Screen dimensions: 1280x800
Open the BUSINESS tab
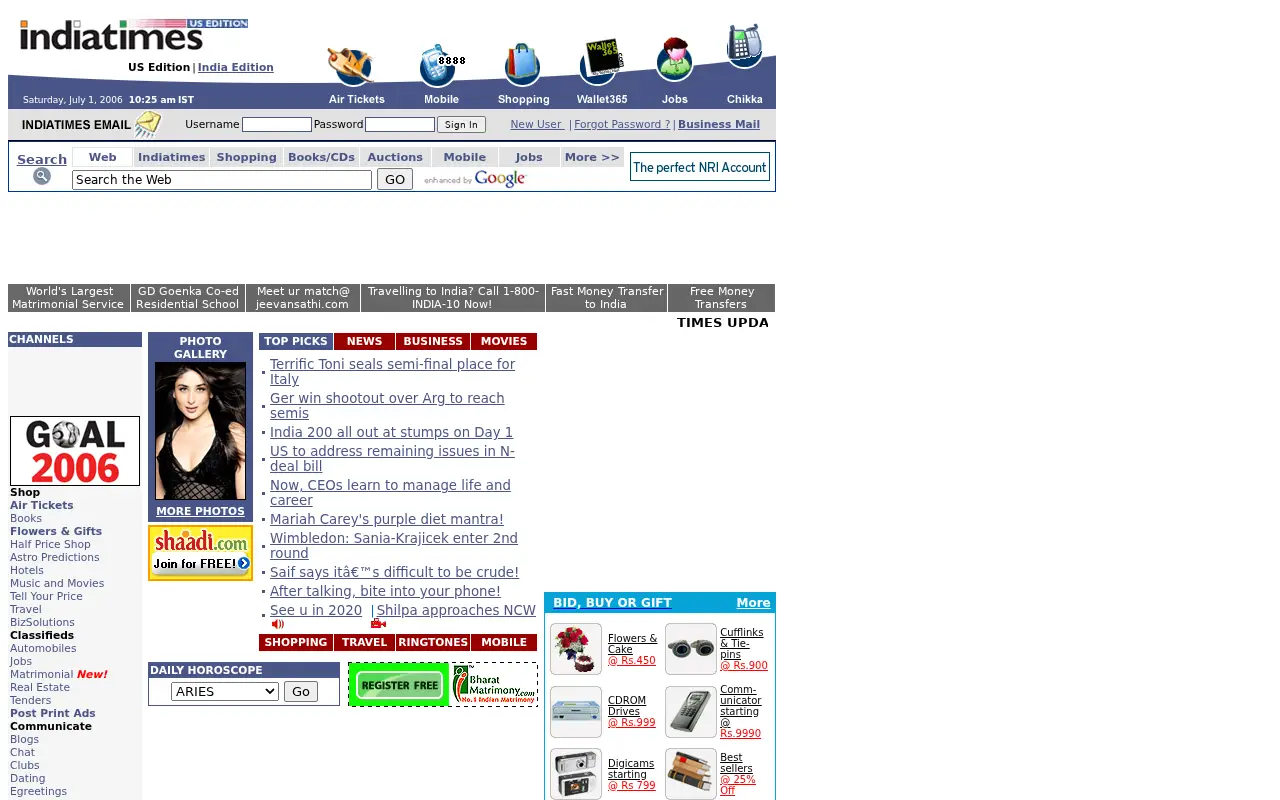(433, 341)
